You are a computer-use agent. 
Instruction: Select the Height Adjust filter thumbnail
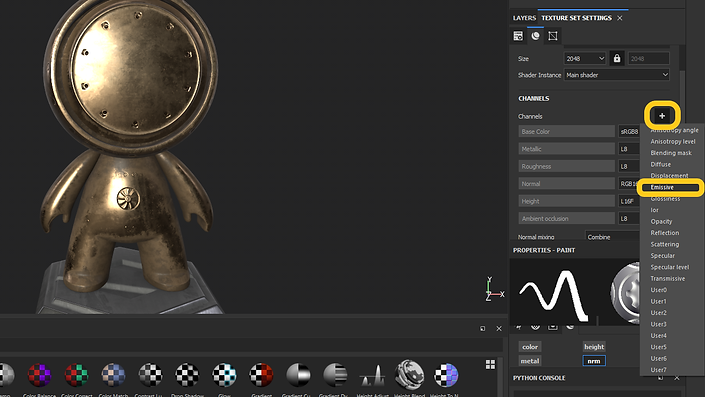click(x=372, y=375)
